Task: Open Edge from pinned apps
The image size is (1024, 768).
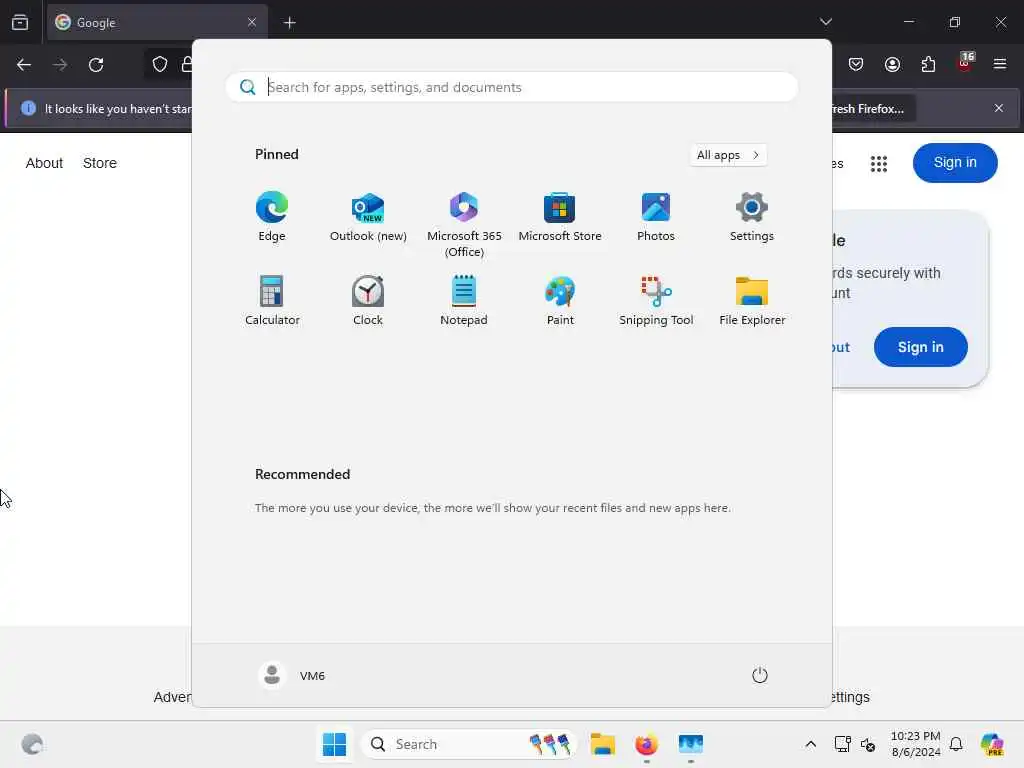Action: (x=272, y=217)
